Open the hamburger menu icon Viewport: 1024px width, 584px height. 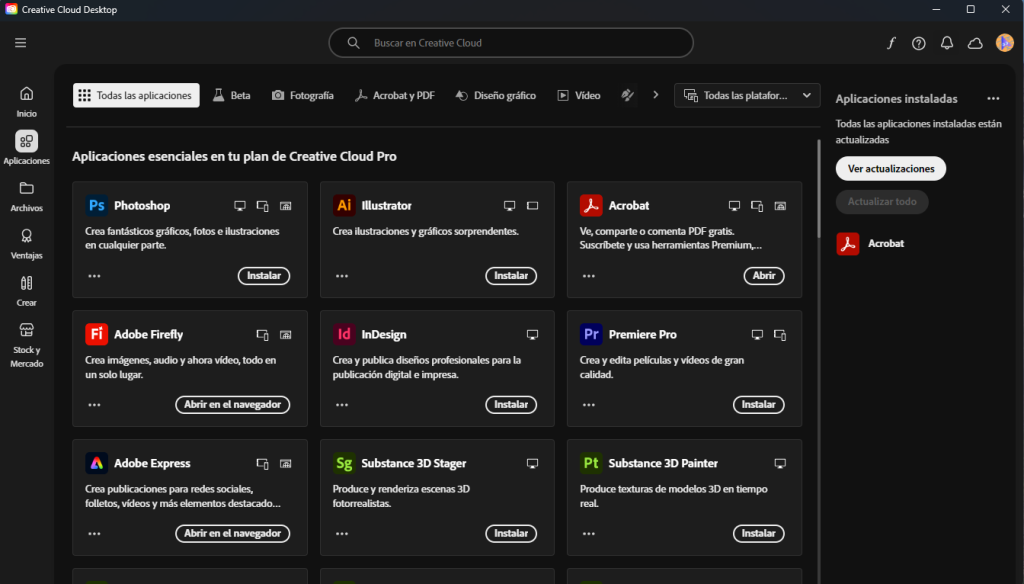coord(20,43)
